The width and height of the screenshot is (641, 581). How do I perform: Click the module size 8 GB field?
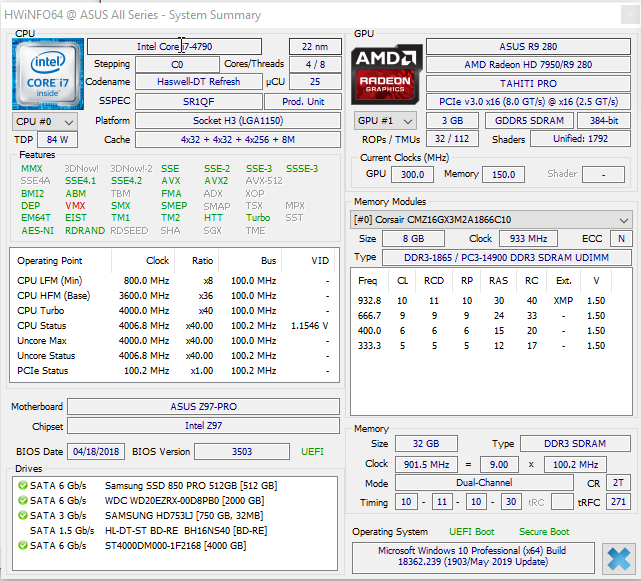[x=413, y=238]
